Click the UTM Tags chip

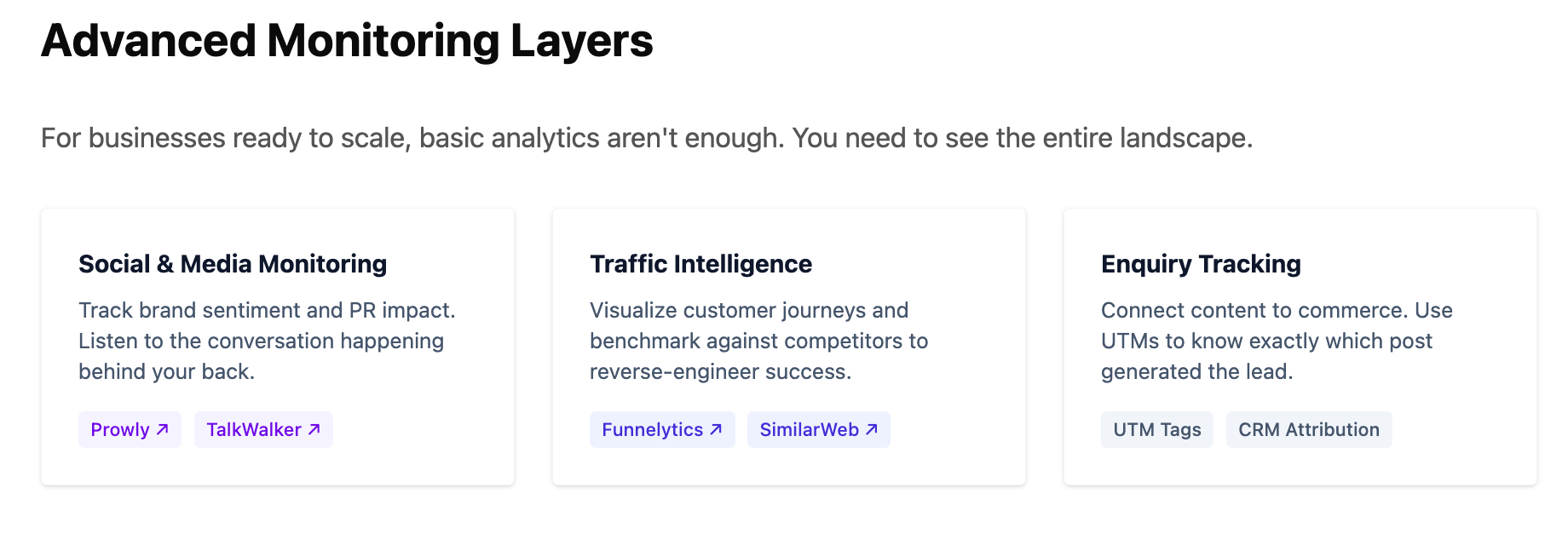[1156, 430]
